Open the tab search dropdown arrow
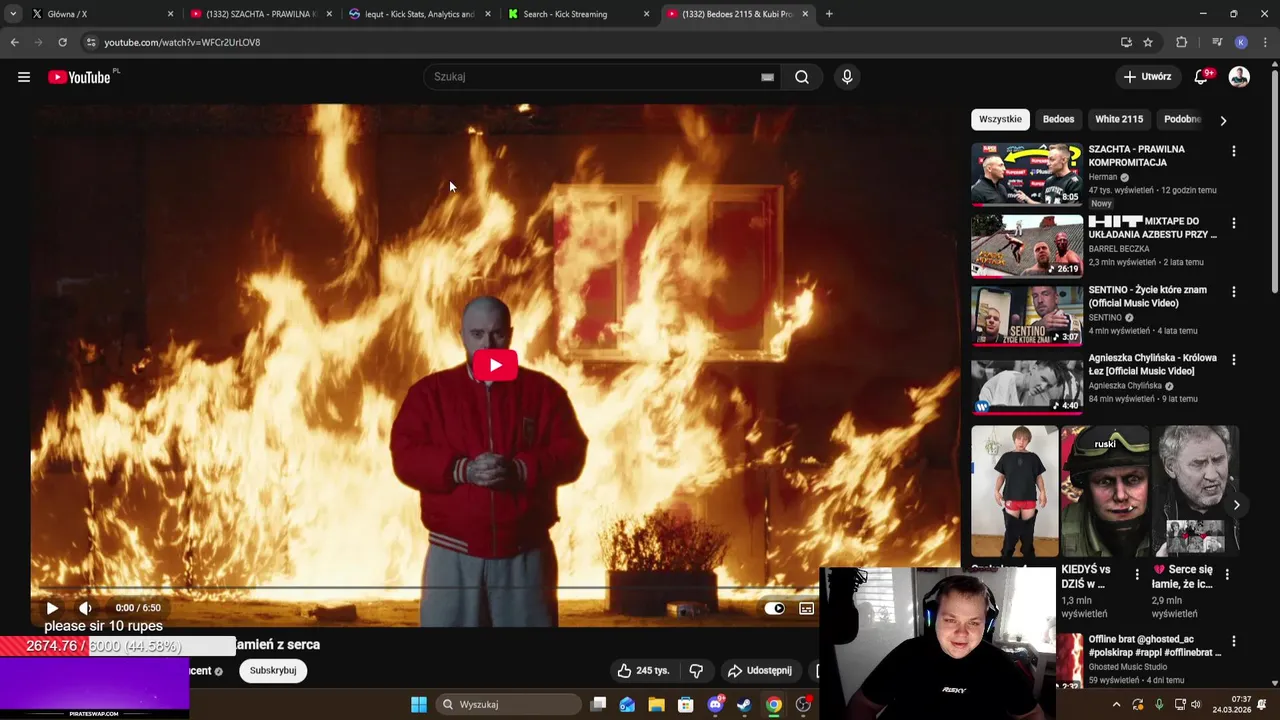Screen dimensions: 1280x720 [x=12, y=14]
